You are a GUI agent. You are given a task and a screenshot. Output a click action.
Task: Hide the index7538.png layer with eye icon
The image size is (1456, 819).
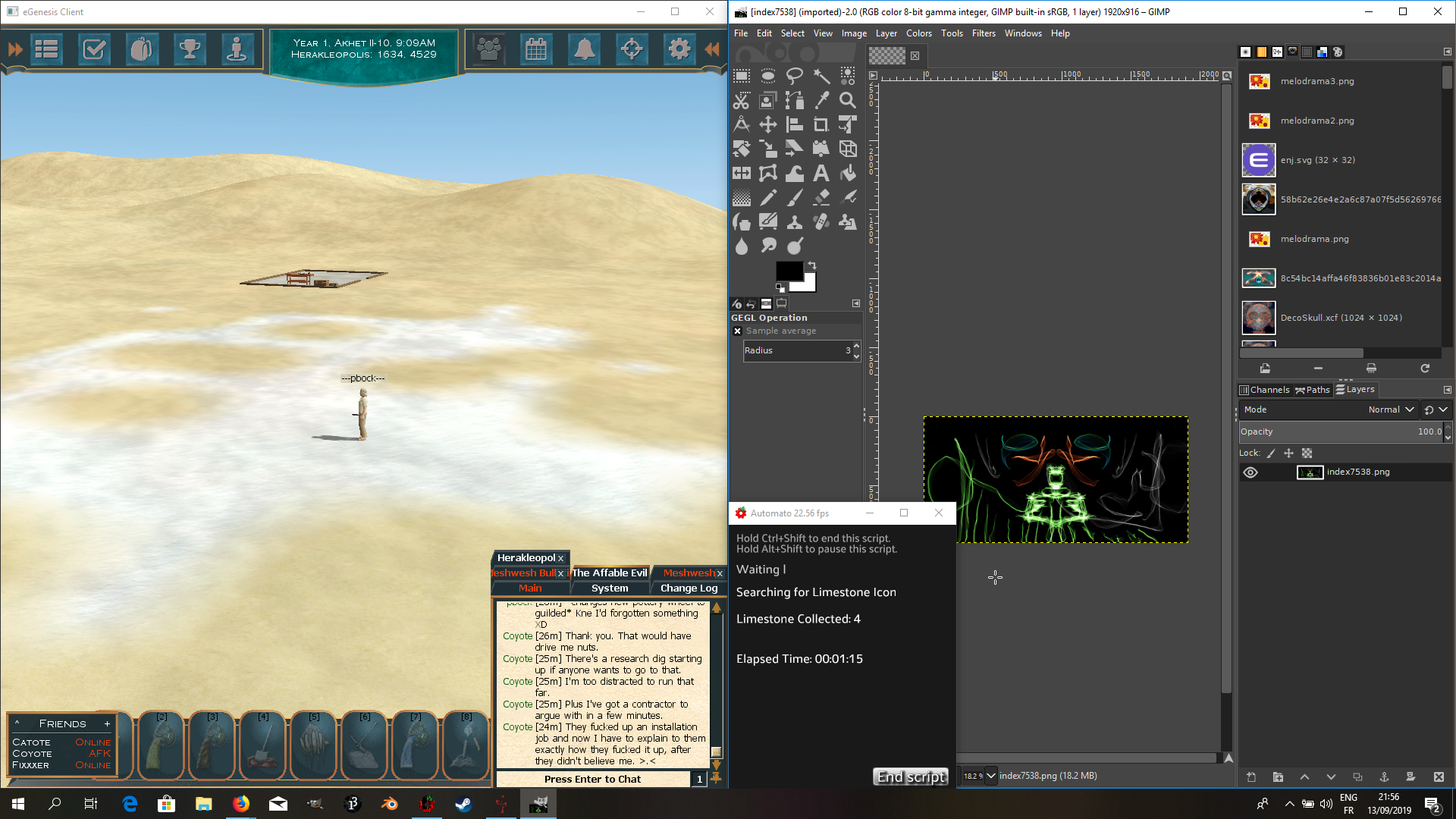coord(1250,472)
